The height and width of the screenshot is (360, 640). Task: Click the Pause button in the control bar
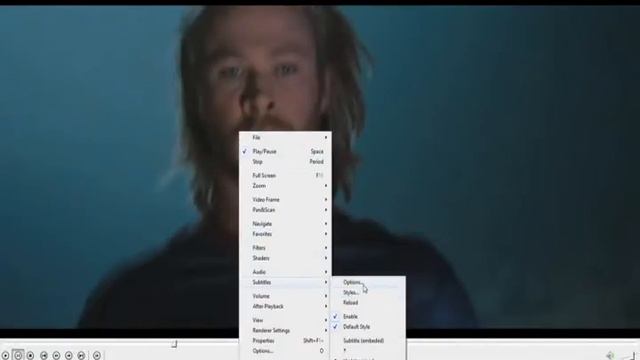[x=18, y=356]
